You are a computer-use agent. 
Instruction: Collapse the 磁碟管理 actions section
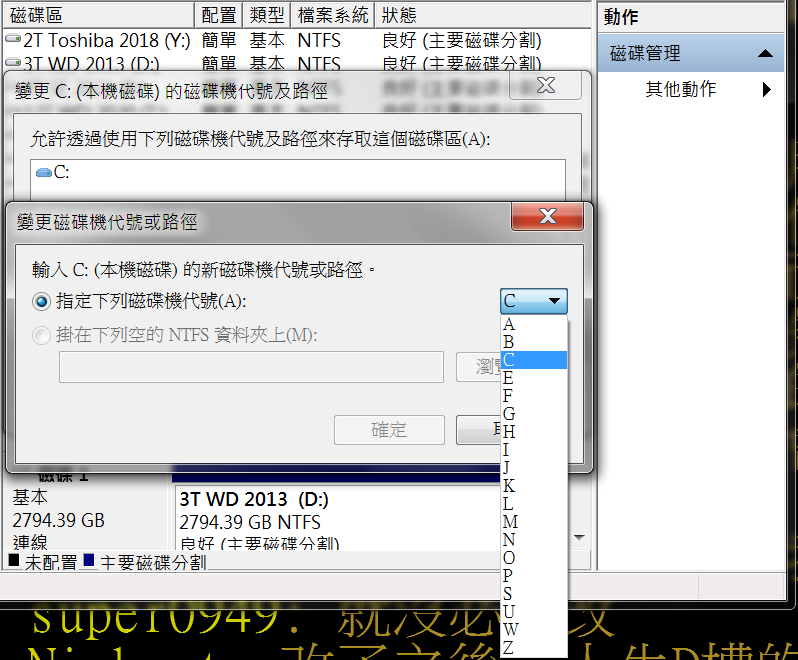pos(765,53)
